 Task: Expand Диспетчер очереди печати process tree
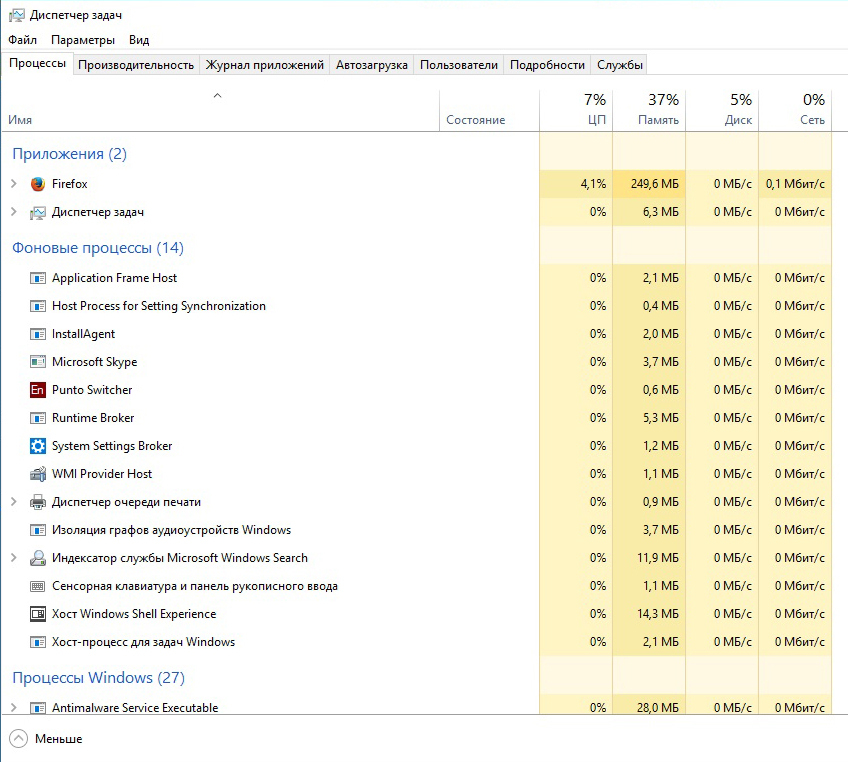point(14,502)
